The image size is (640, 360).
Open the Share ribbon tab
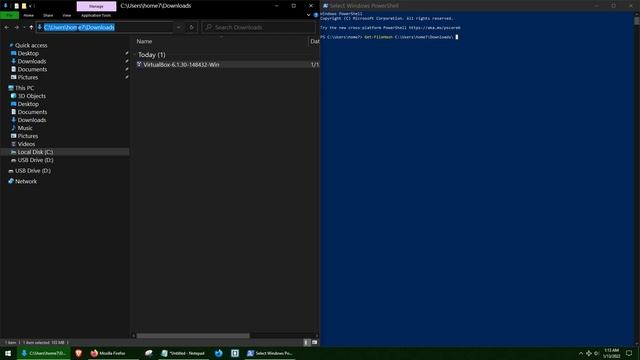tap(48, 16)
